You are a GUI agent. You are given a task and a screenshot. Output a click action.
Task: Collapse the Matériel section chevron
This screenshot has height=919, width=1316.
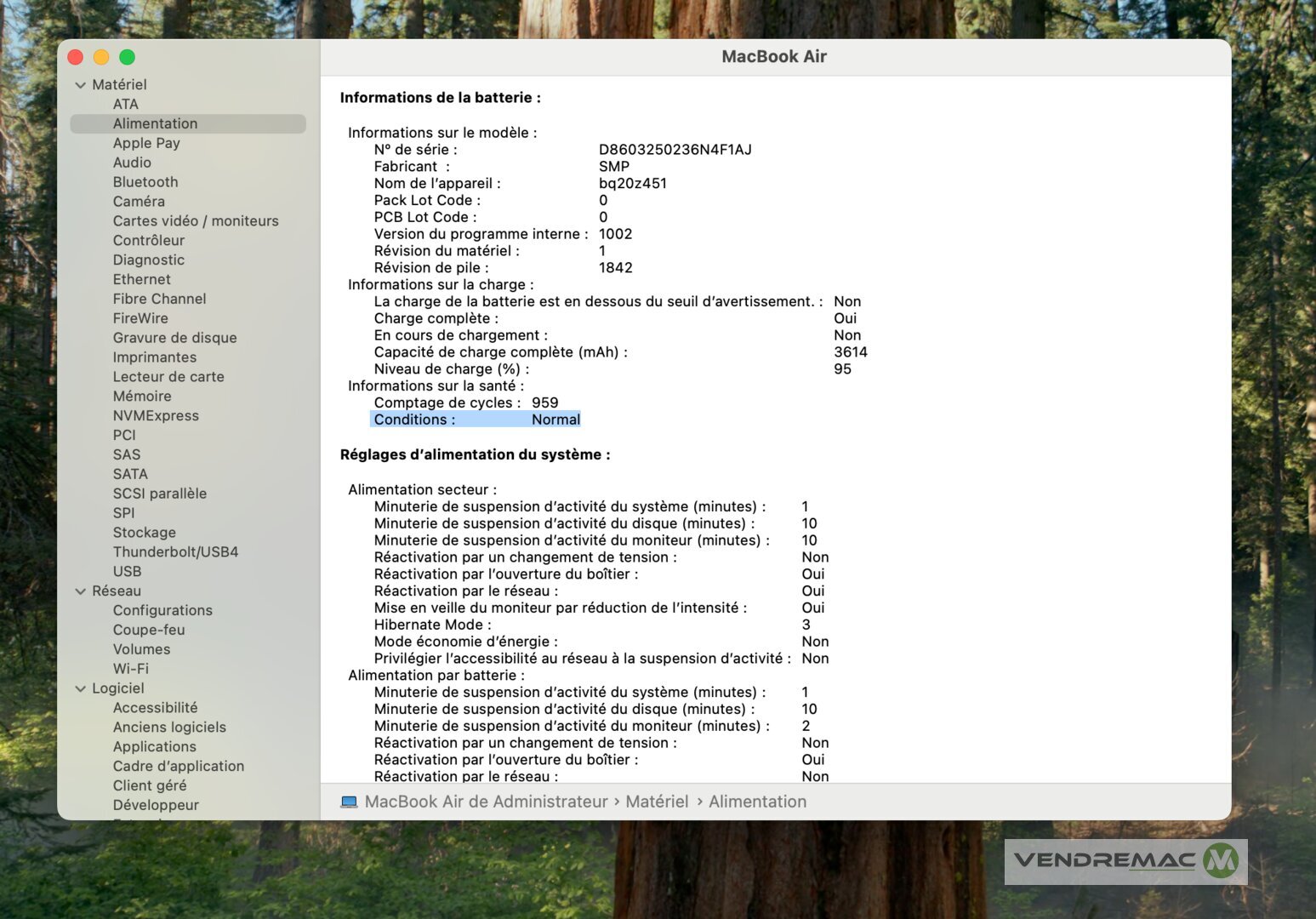coord(81,85)
